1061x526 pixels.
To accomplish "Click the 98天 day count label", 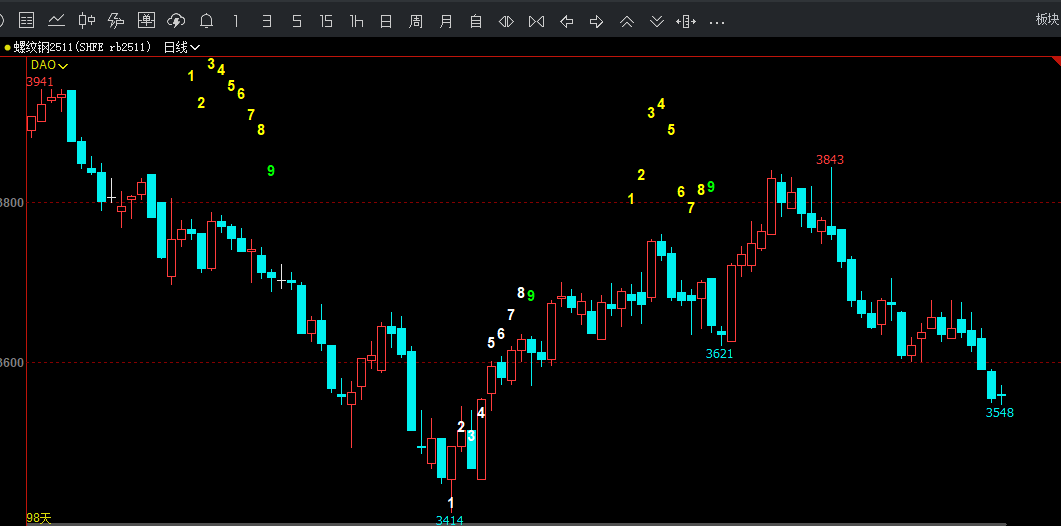I will (x=39, y=519).
